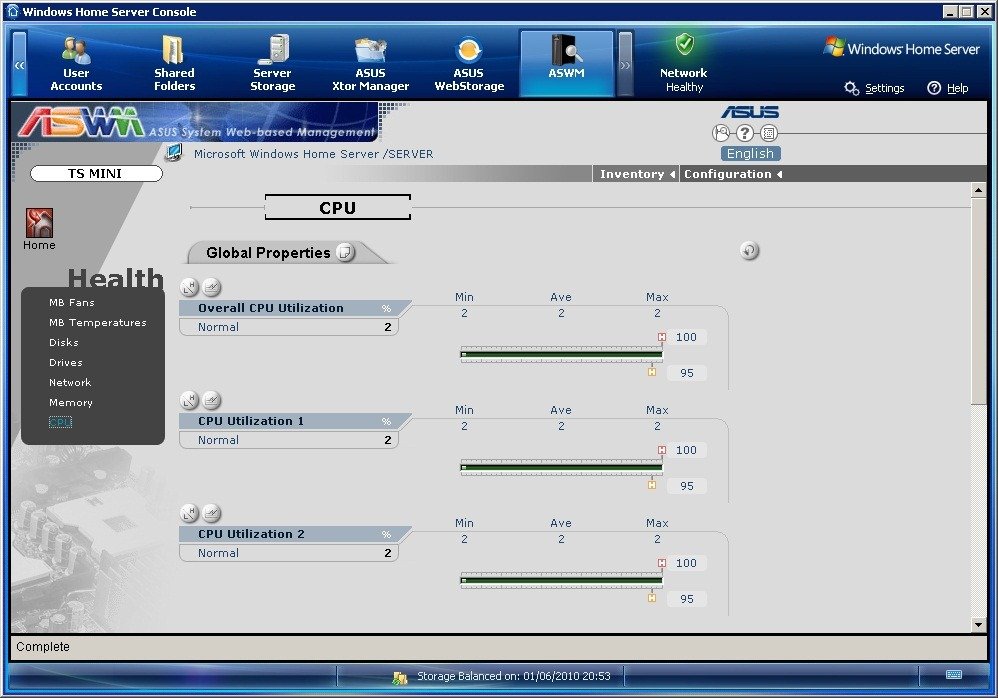
Task: Expand the Inventory menu
Action: point(636,174)
